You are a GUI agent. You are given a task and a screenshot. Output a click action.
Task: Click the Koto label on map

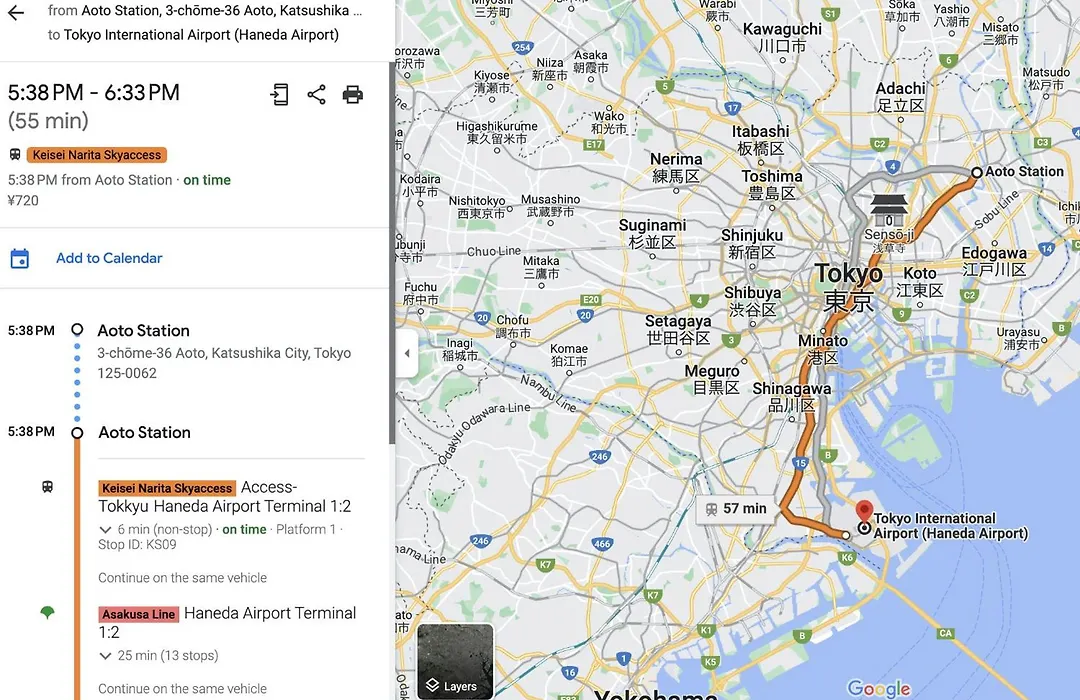tap(920, 282)
